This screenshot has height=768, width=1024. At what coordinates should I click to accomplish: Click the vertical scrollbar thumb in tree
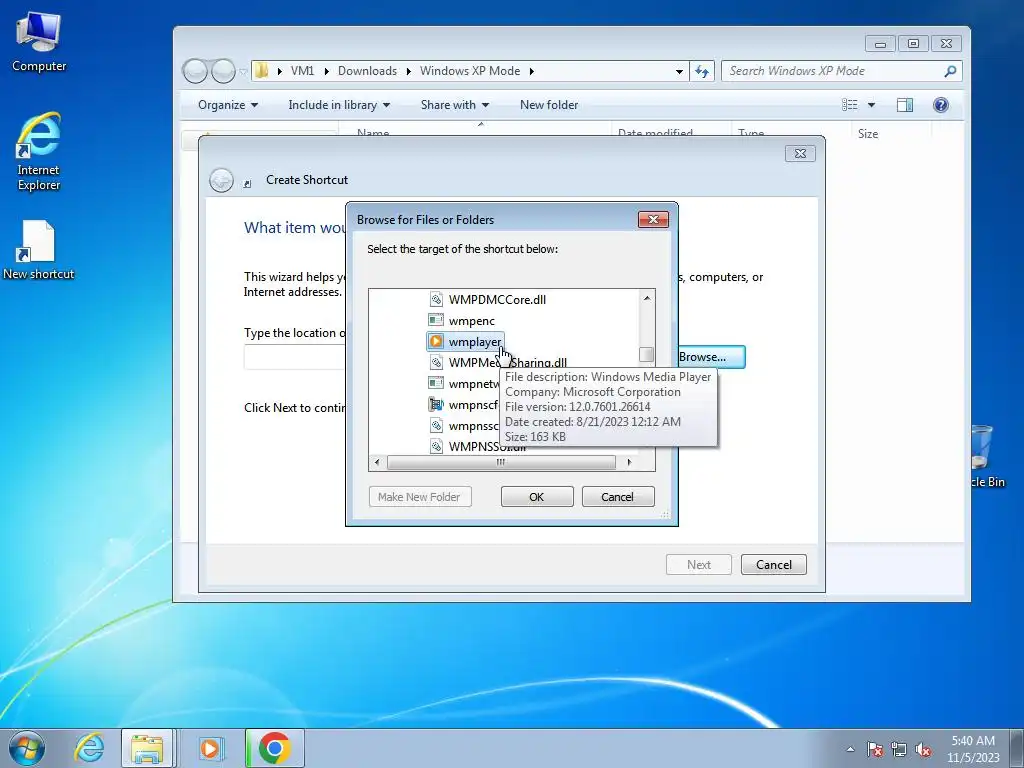click(x=647, y=354)
